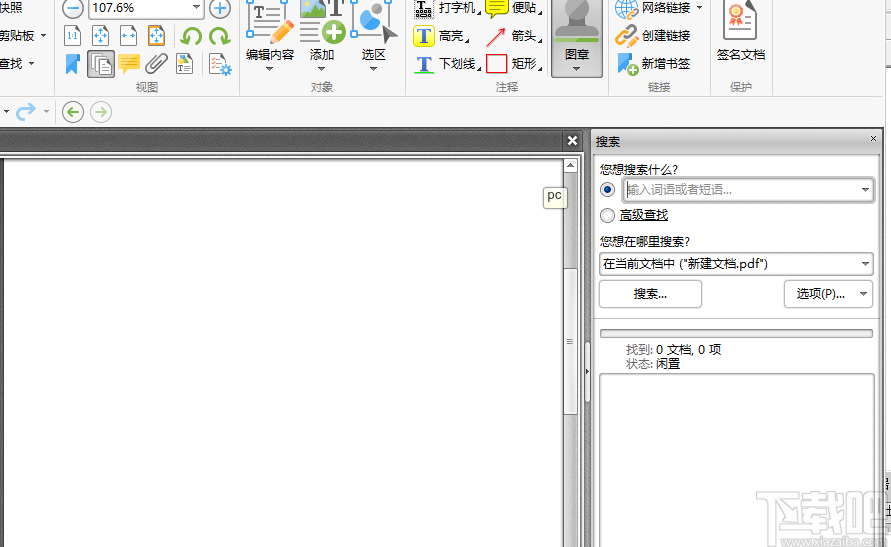Screen dimensions: 891x547
Task: Expand the arrow under 图章
Action: (577, 69)
